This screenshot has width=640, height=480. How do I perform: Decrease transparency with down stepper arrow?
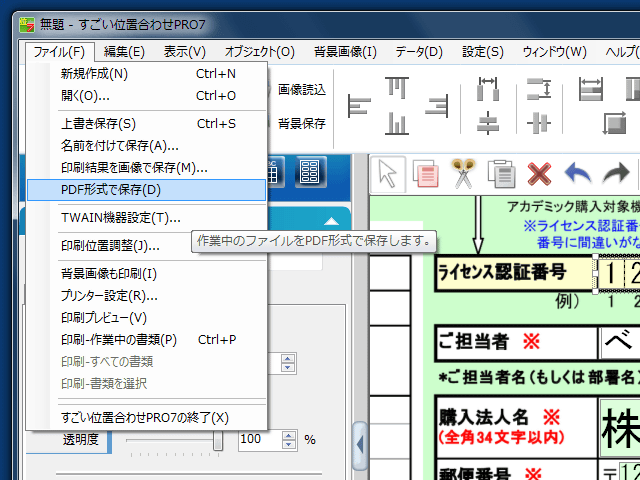(x=289, y=444)
